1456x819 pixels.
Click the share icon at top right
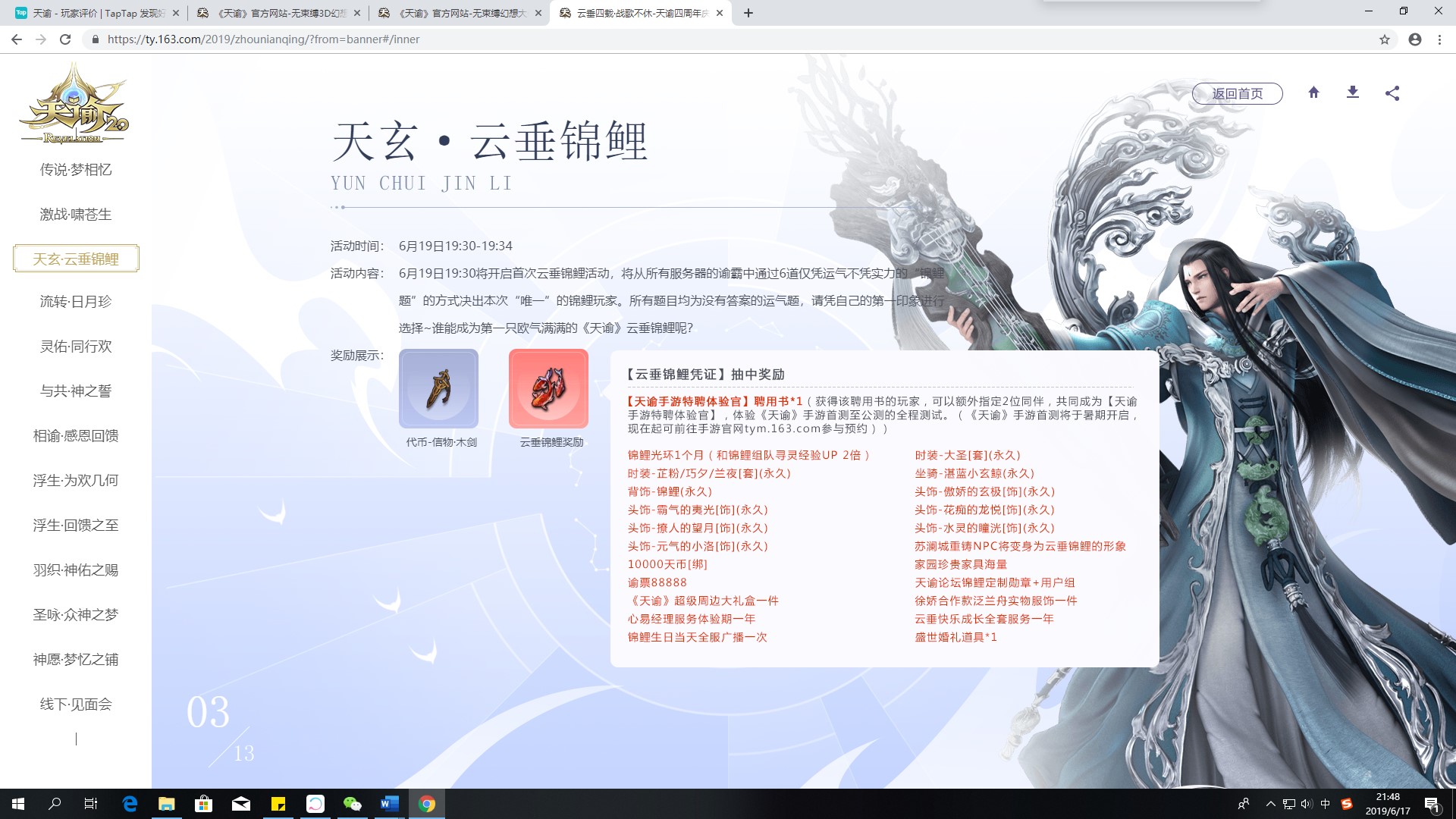coord(1392,93)
